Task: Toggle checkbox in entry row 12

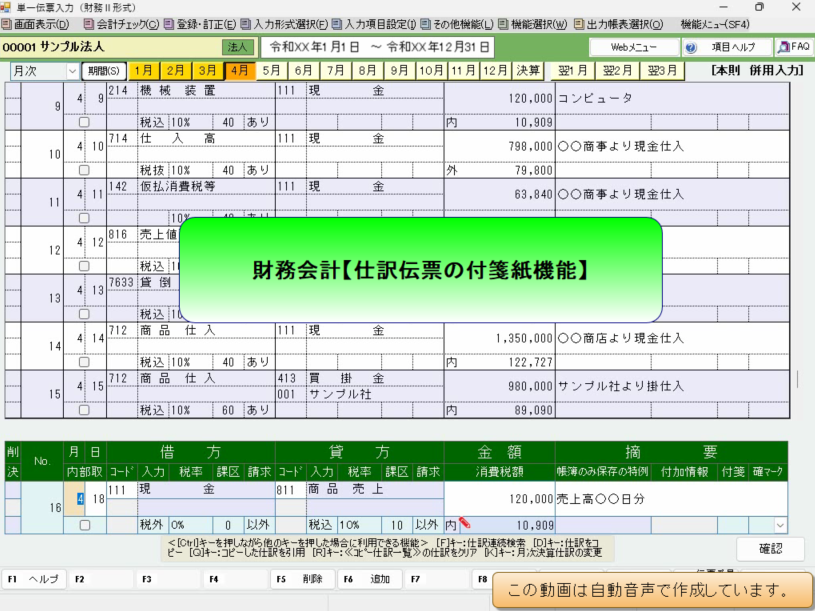Action: click(x=84, y=266)
